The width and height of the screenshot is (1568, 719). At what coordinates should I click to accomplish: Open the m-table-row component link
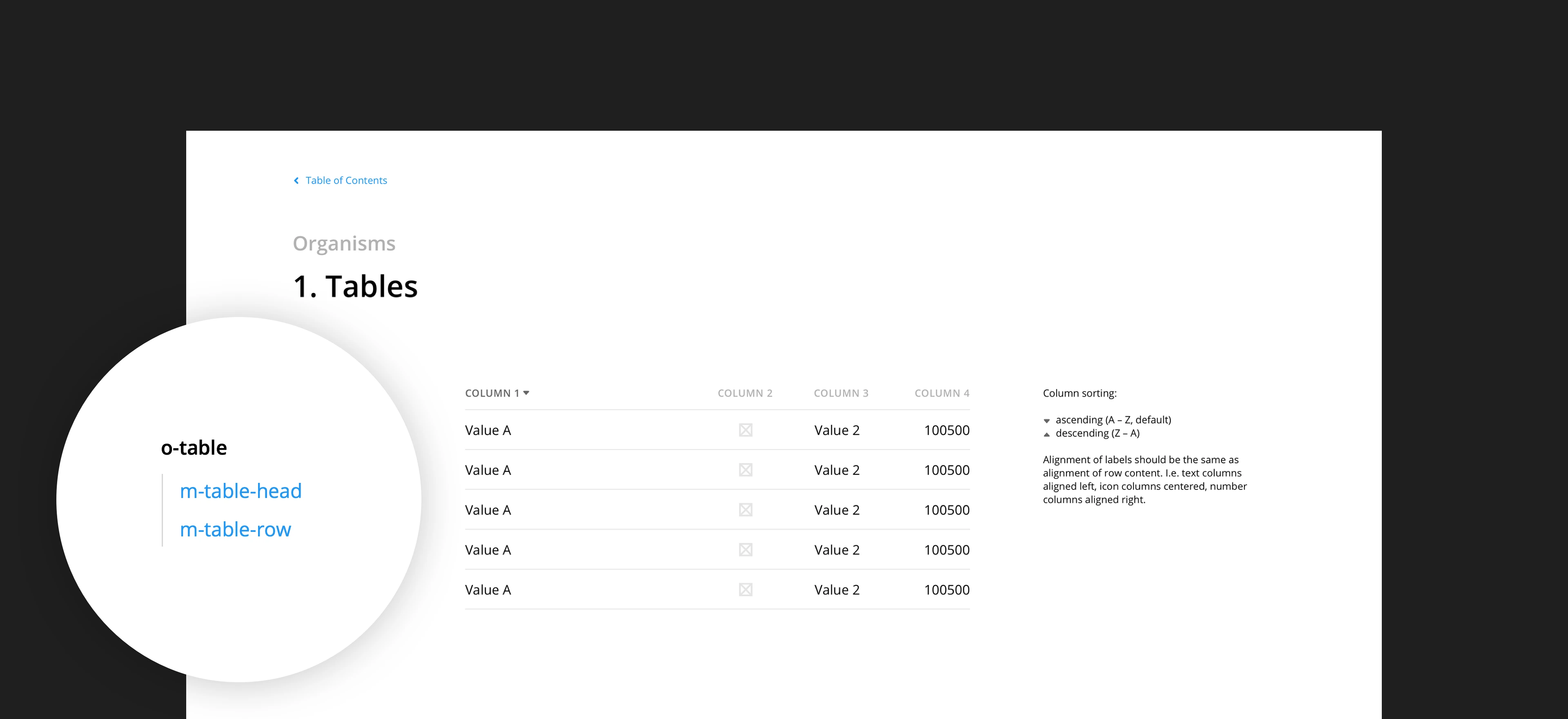pos(236,529)
